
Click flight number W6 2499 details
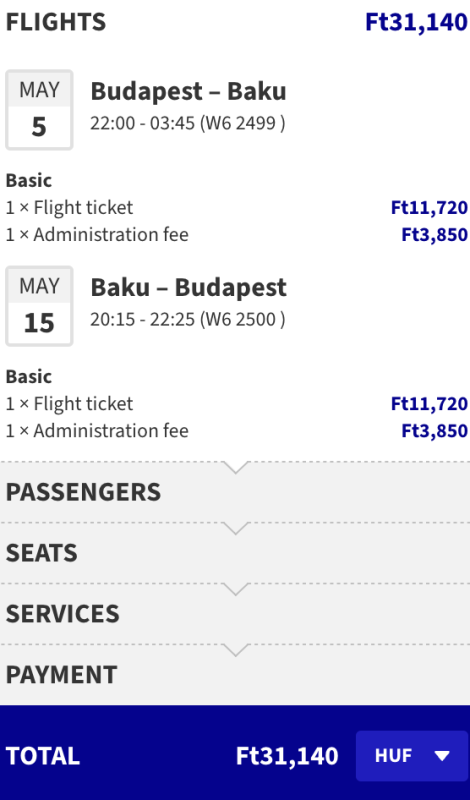click(x=242, y=123)
